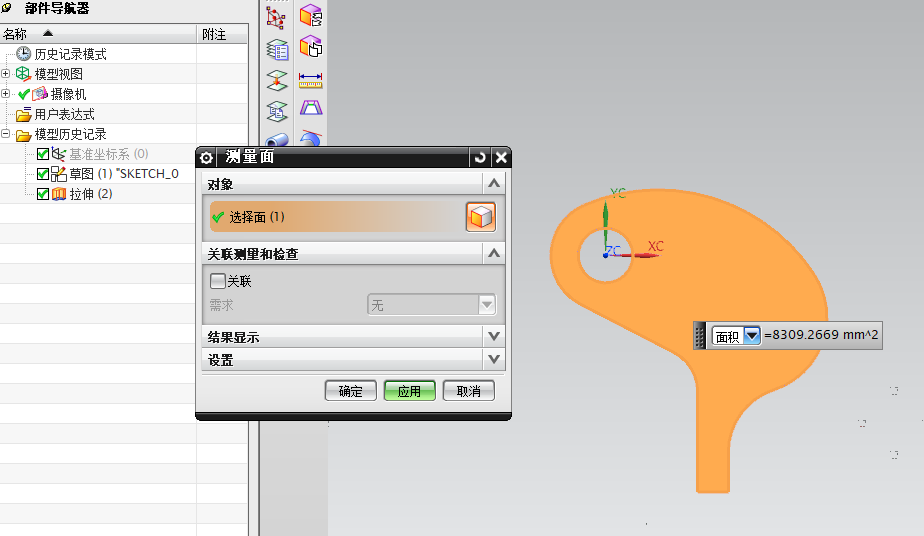Click the copy to layer icon

click(277, 109)
